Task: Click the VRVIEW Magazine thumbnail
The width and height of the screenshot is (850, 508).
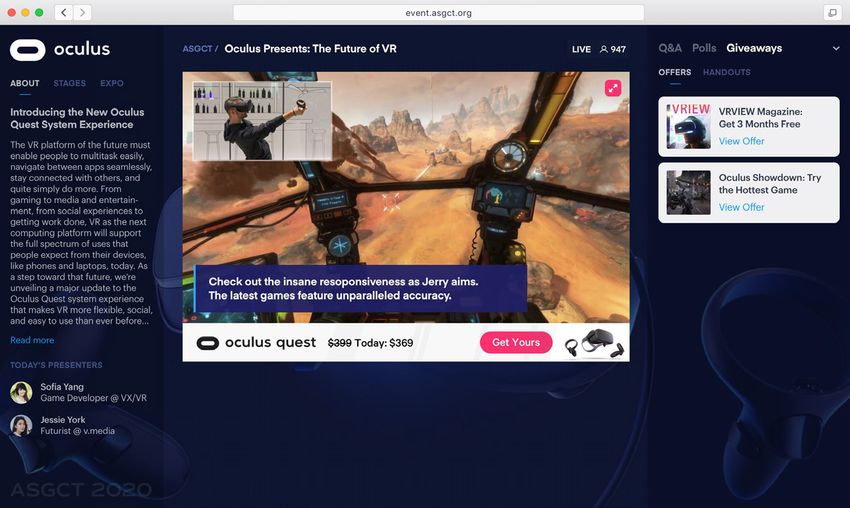Action: 688,126
